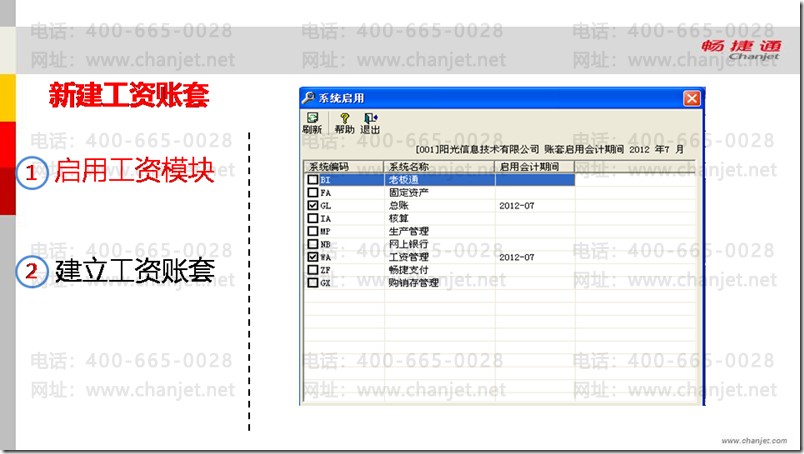Click the MP system code text

pyautogui.click(x=326, y=231)
